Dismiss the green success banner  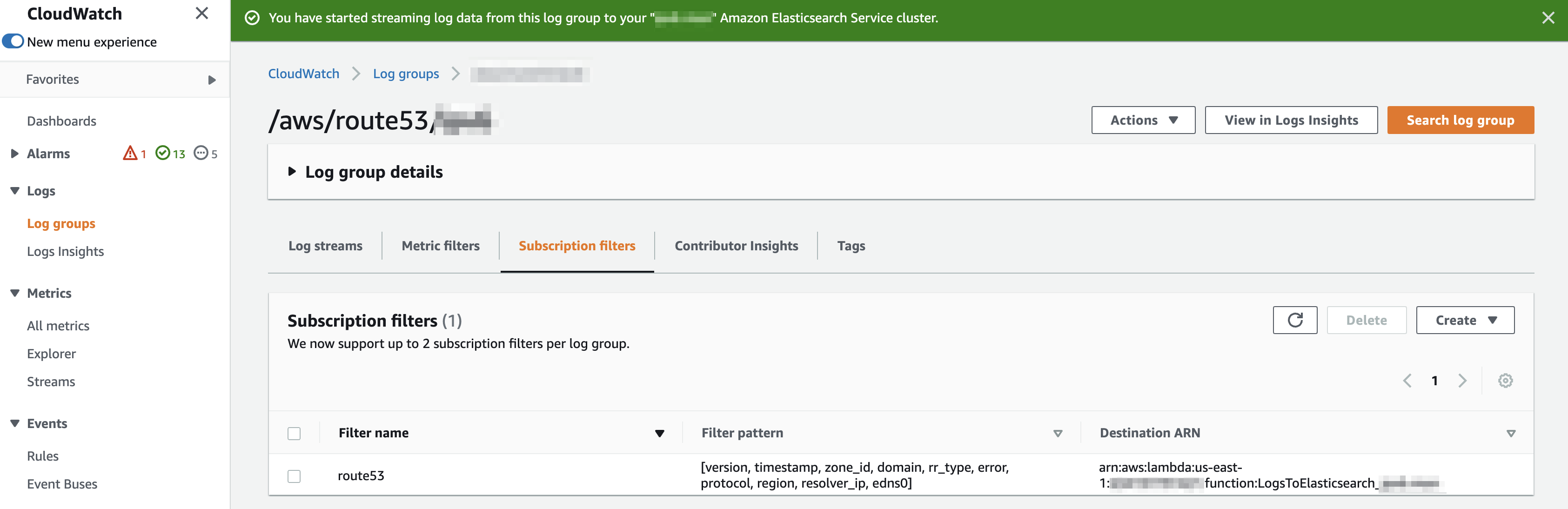[1548, 18]
